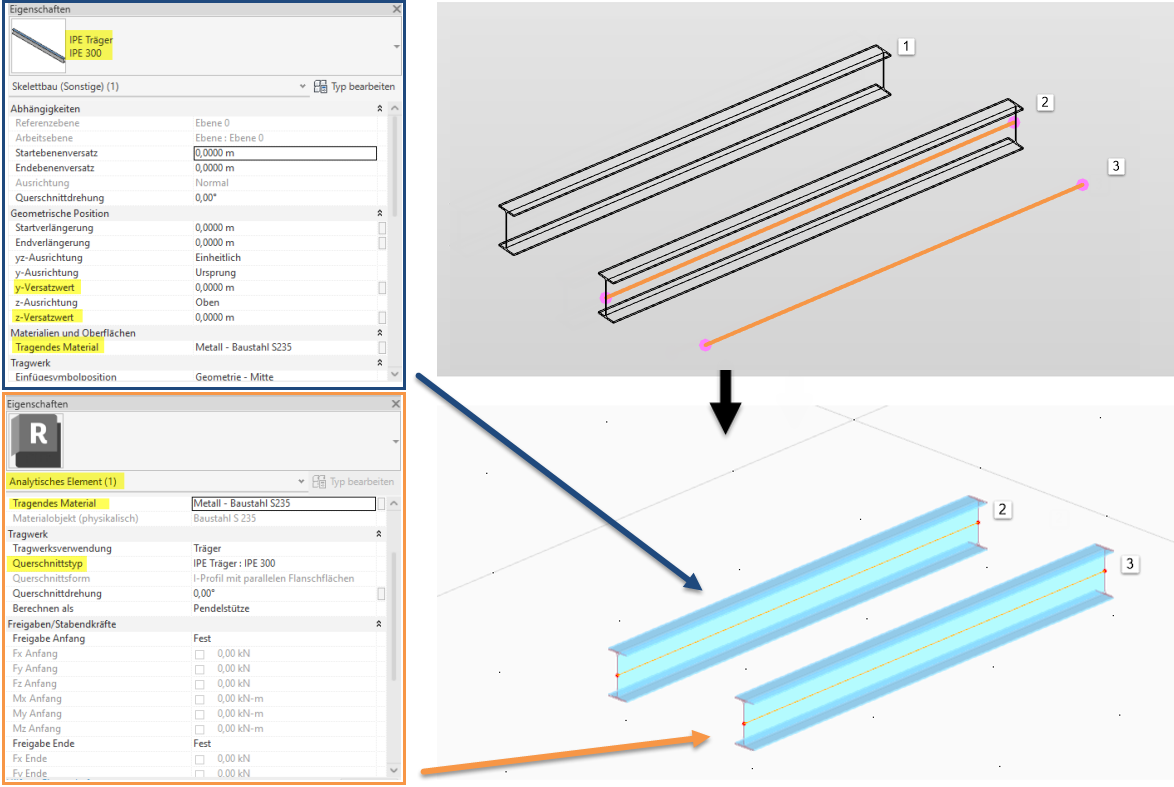The height and width of the screenshot is (787, 1174).
Task: Click the small button beside y-Versatzwert value
Action: 382,288
